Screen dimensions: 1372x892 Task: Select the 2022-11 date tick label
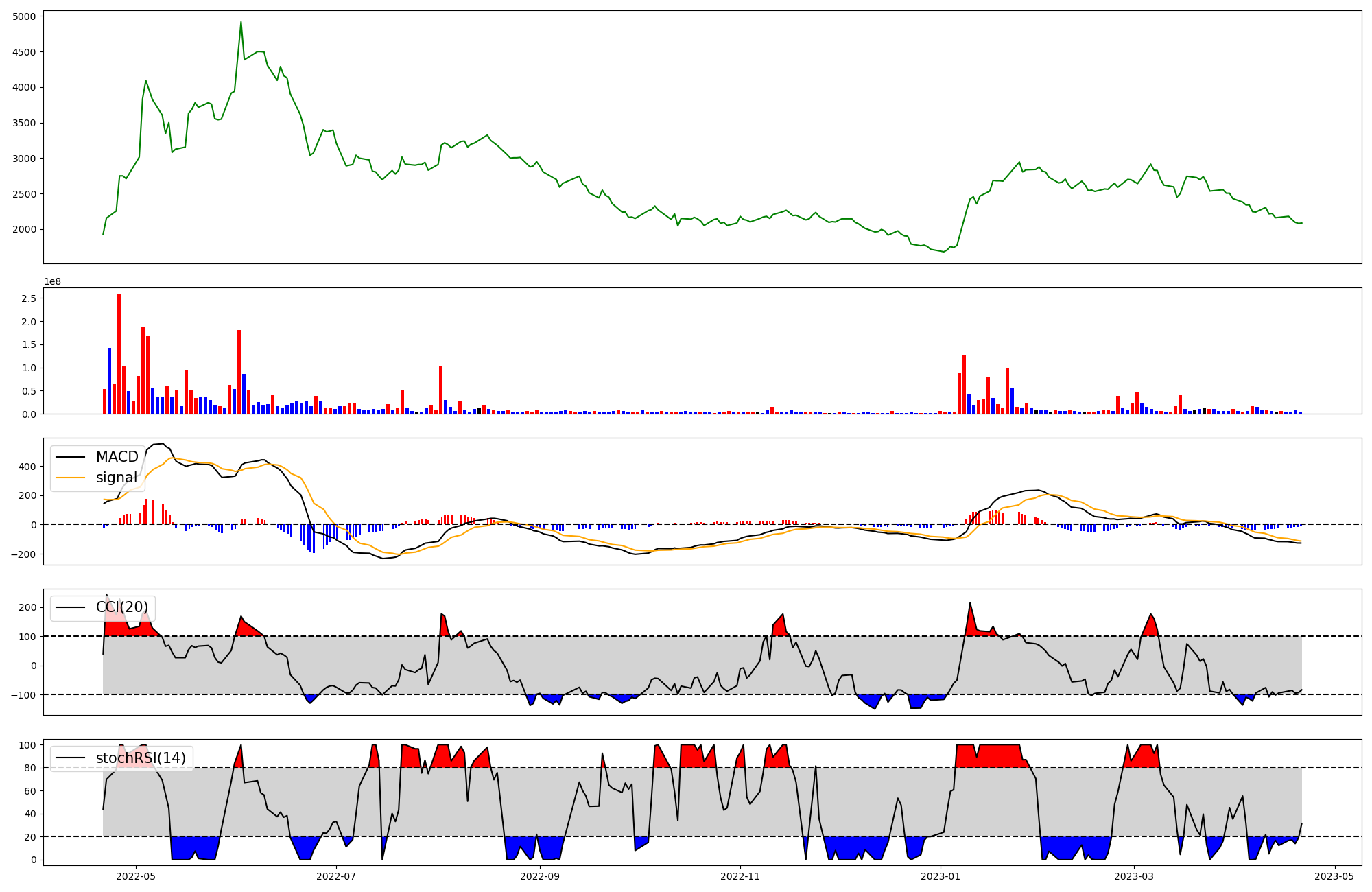(x=741, y=876)
